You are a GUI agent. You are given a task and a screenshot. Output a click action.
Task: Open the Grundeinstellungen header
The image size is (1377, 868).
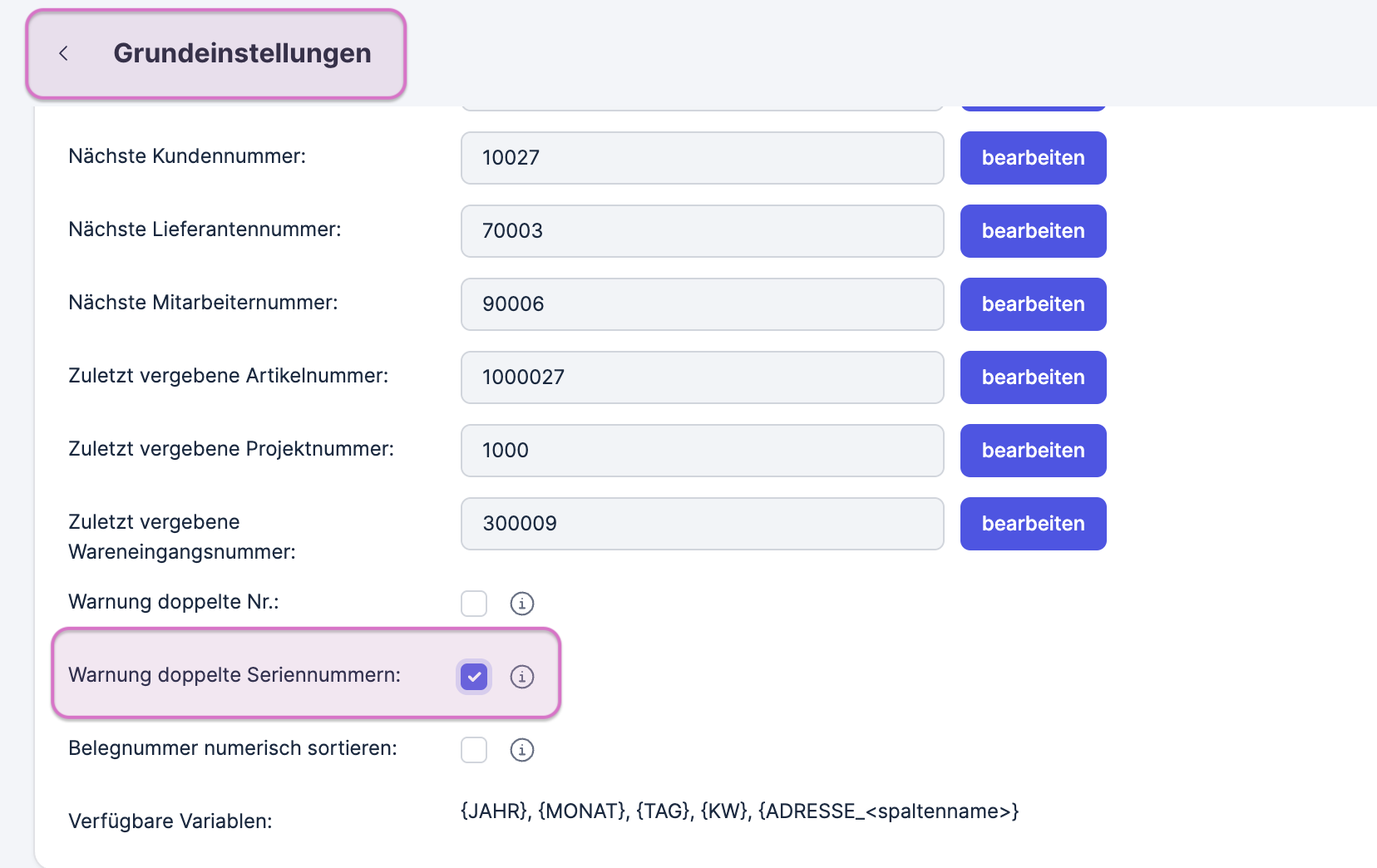pyautogui.click(x=242, y=53)
